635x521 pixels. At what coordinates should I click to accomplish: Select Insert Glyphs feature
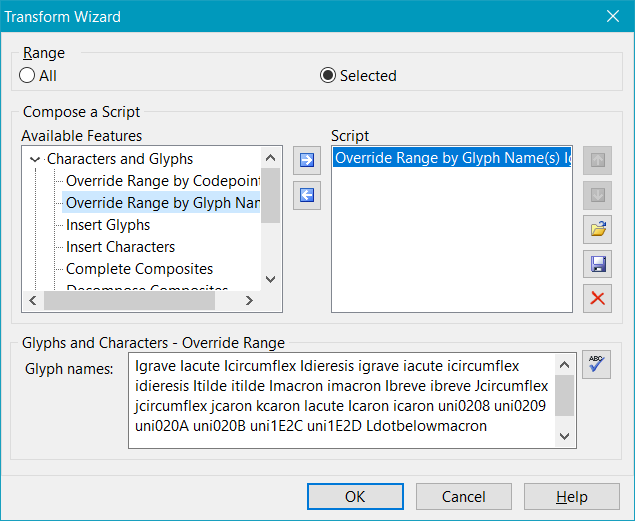point(108,225)
